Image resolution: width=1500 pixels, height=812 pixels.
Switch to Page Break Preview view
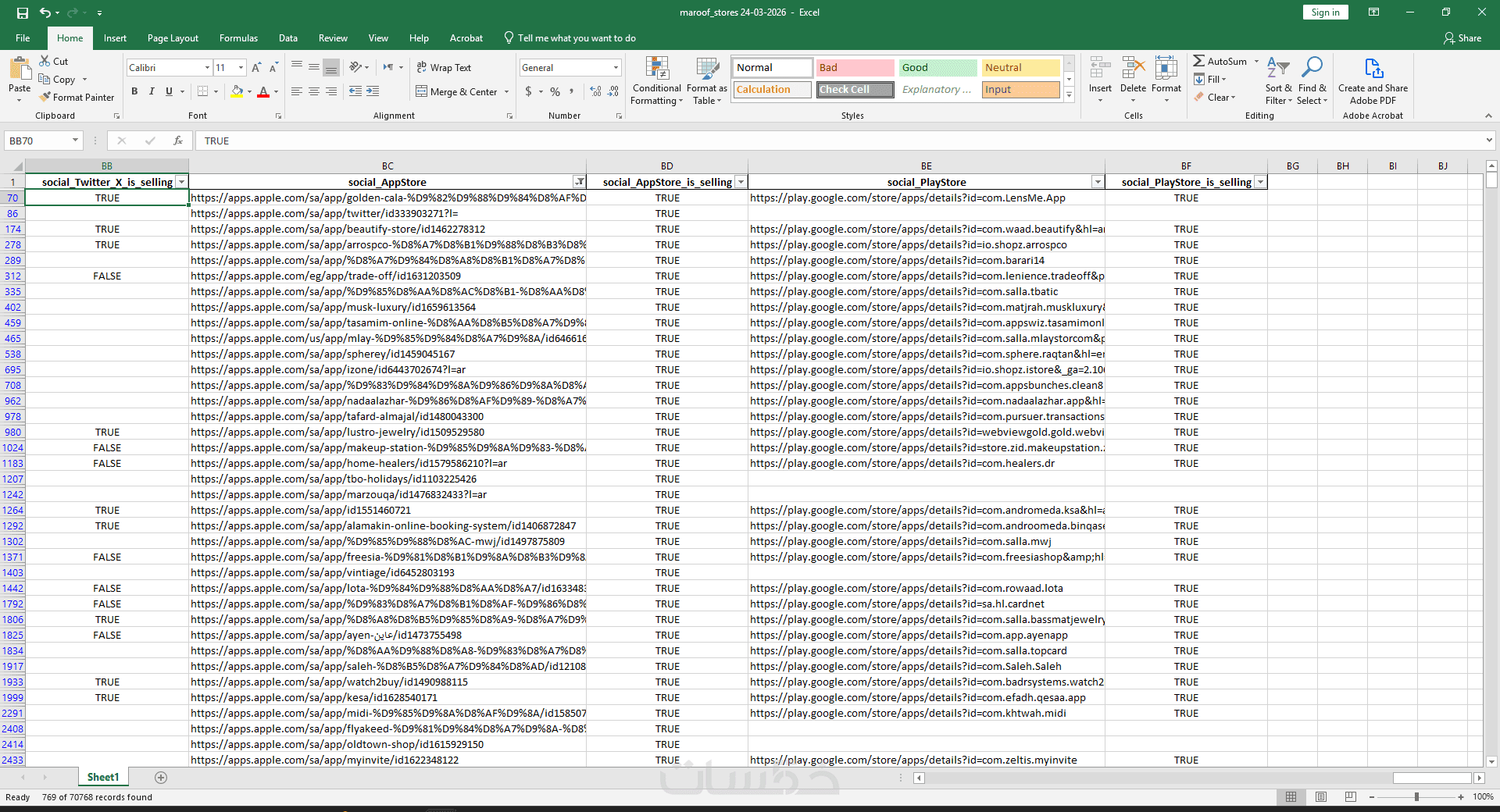point(1351,797)
